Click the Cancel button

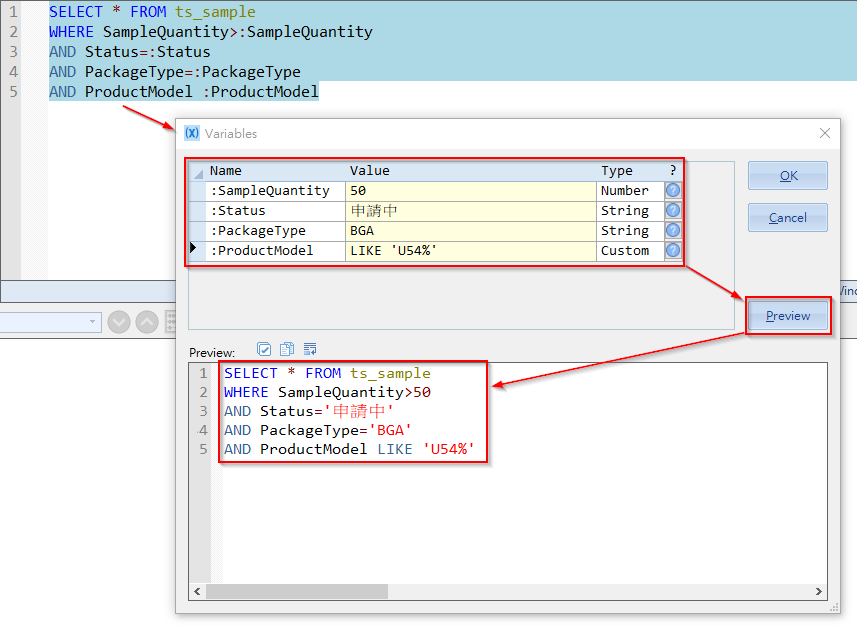click(788, 217)
